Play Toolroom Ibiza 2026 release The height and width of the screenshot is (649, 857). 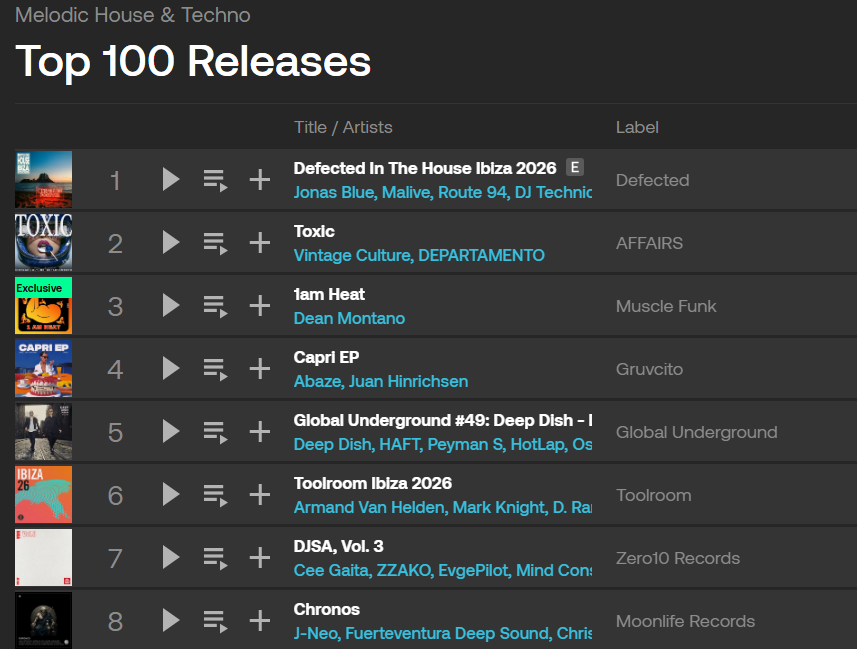point(171,494)
